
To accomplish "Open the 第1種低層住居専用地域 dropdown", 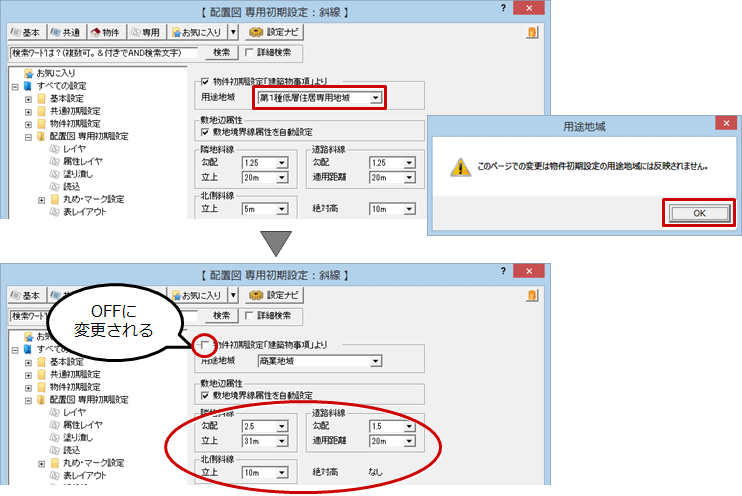I will pos(375,98).
